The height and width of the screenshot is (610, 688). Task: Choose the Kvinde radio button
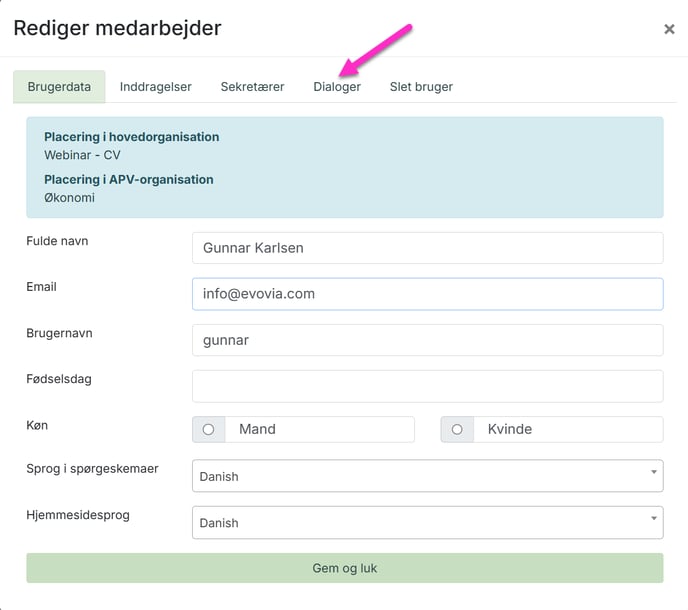[x=457, y=429]
